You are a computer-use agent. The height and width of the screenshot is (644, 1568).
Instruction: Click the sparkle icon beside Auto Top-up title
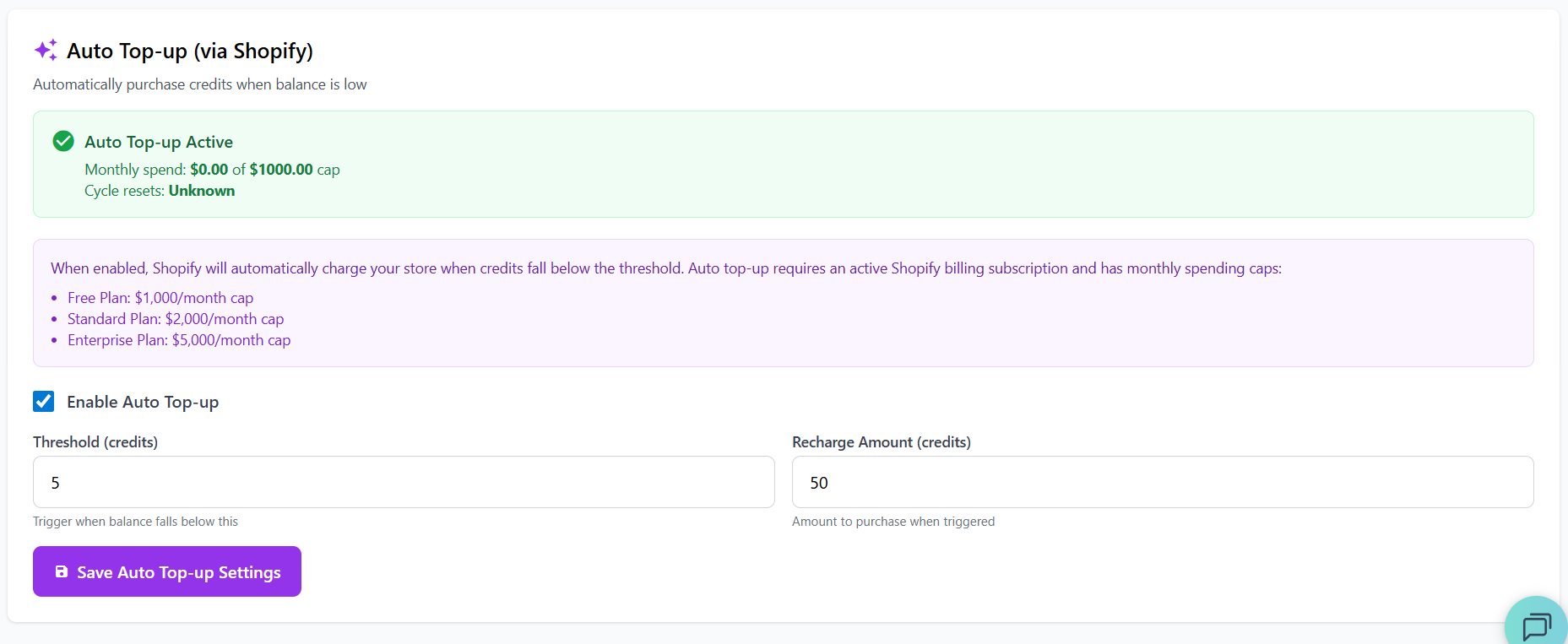pos(46,51)
